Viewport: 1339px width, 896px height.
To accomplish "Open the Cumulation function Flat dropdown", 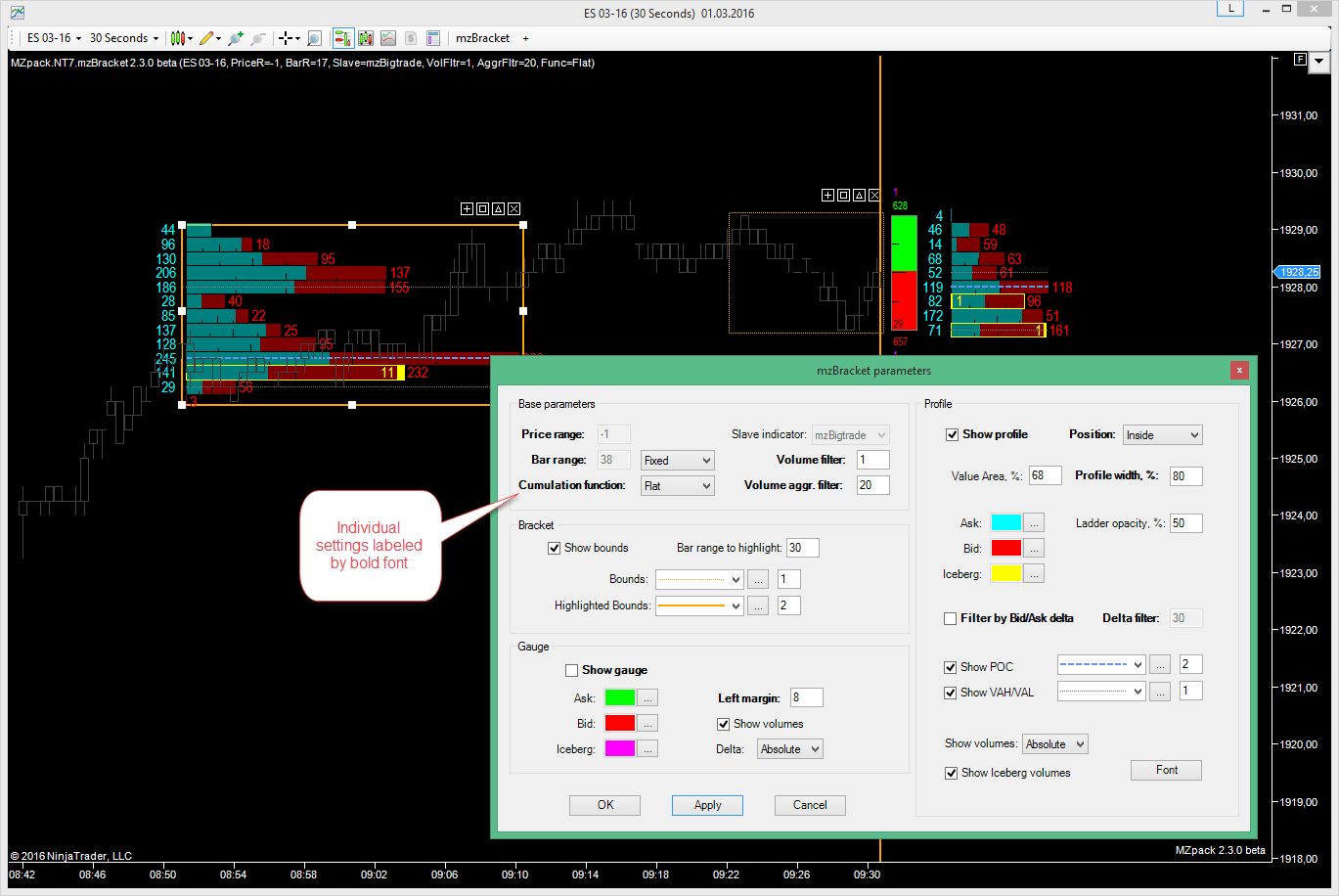I will click(678, 485).
